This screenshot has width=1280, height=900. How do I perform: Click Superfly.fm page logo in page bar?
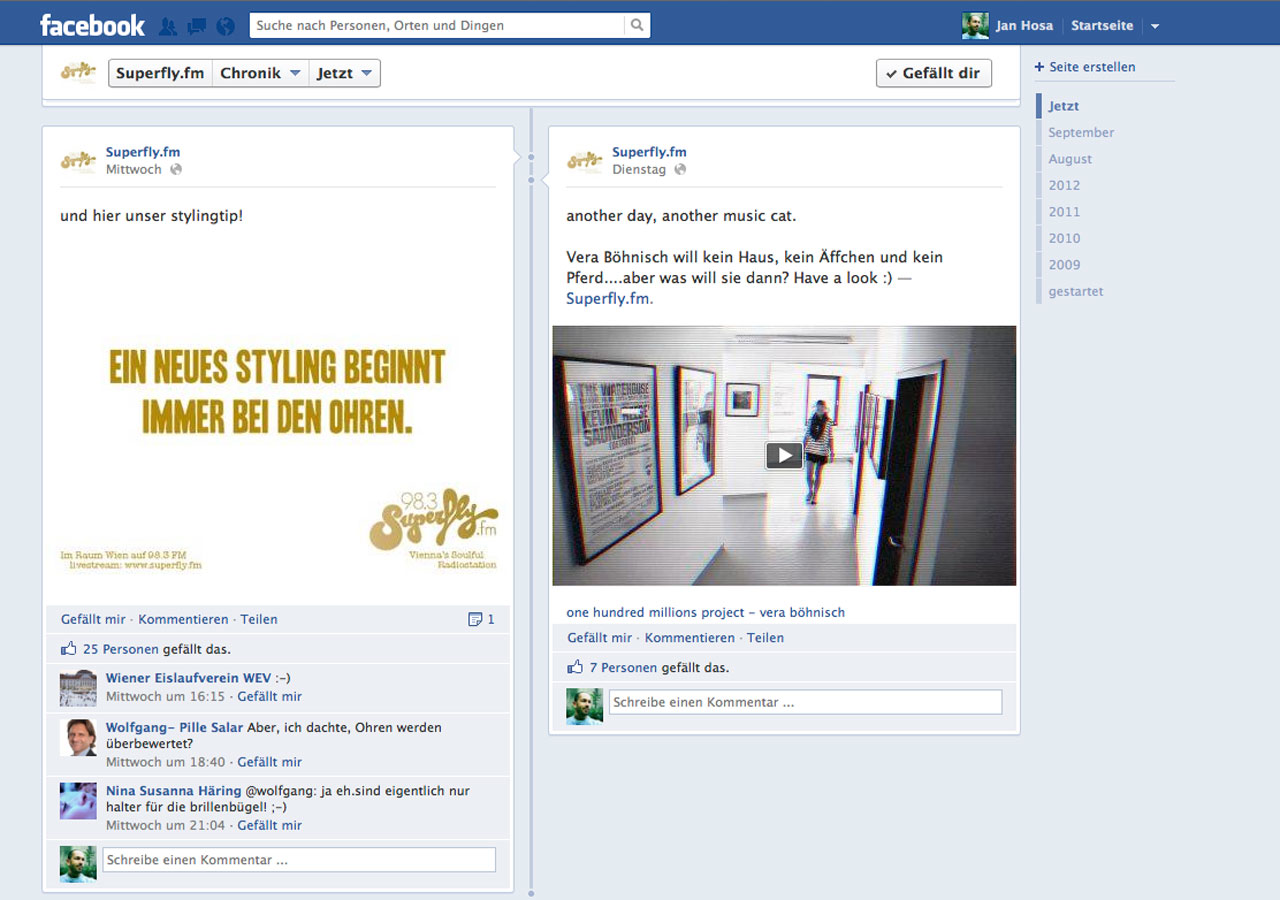(78, 72)
